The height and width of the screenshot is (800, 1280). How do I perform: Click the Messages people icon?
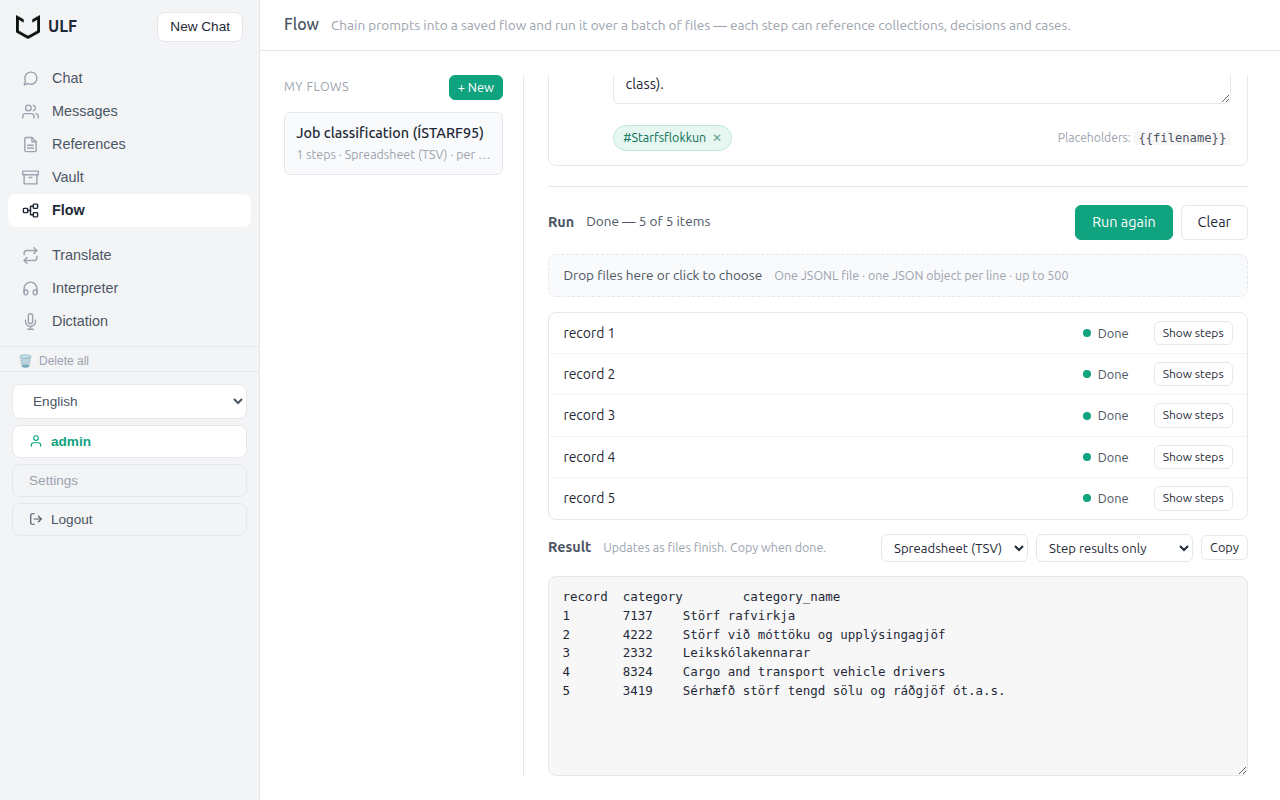(x=31, y=111)
